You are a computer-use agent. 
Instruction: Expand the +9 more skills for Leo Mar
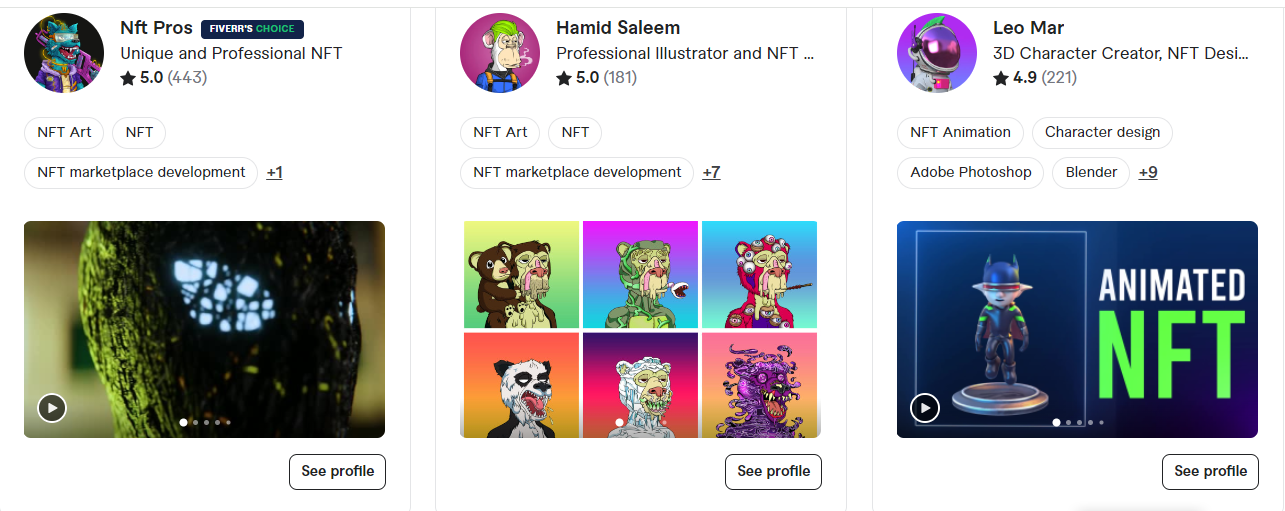(x=1148, y=172)
